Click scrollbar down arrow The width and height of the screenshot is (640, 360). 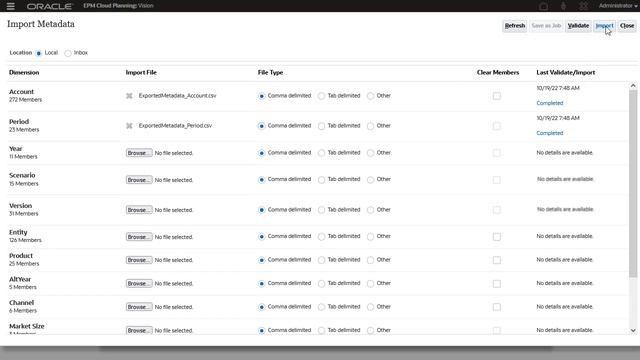point(633,331)
